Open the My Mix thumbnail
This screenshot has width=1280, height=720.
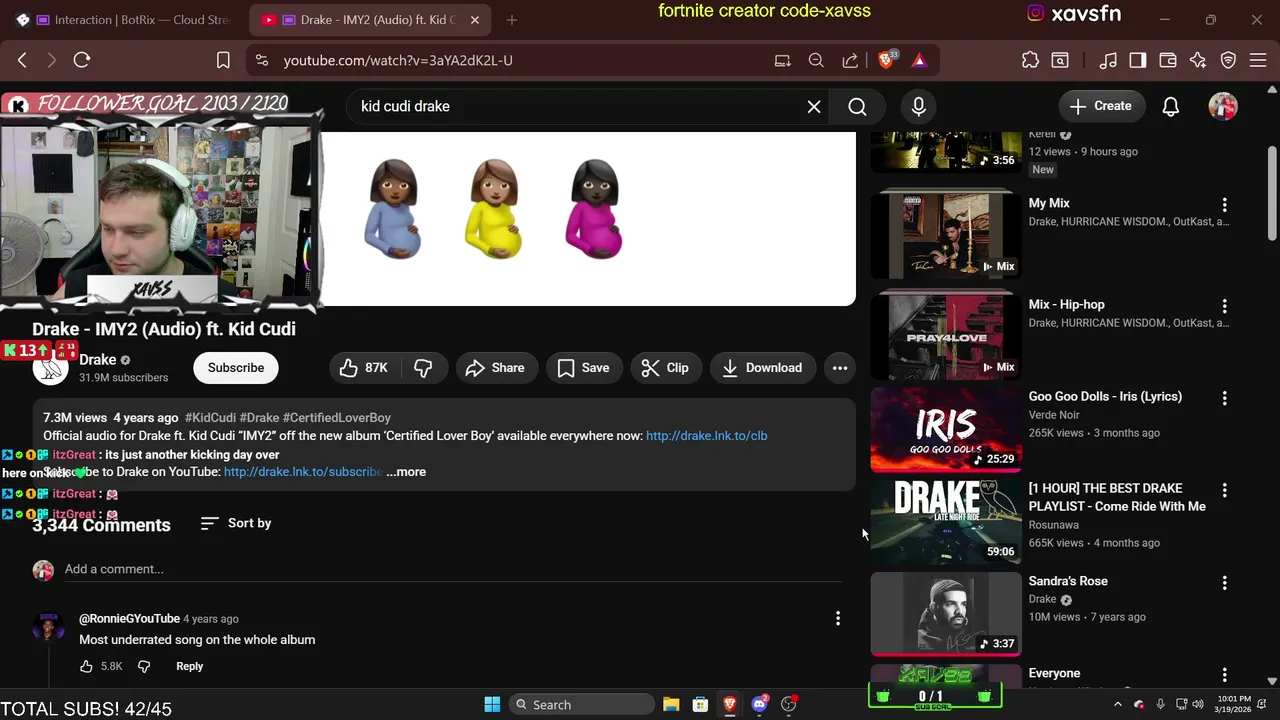946,235
